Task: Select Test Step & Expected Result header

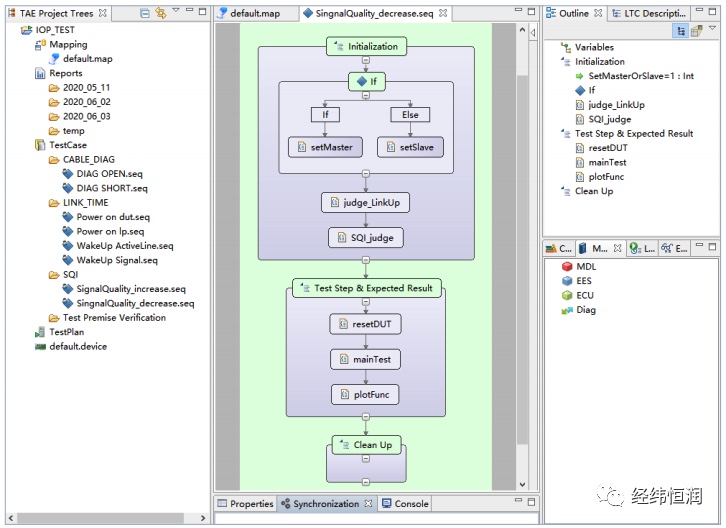Action: click(x=367, y=288)
